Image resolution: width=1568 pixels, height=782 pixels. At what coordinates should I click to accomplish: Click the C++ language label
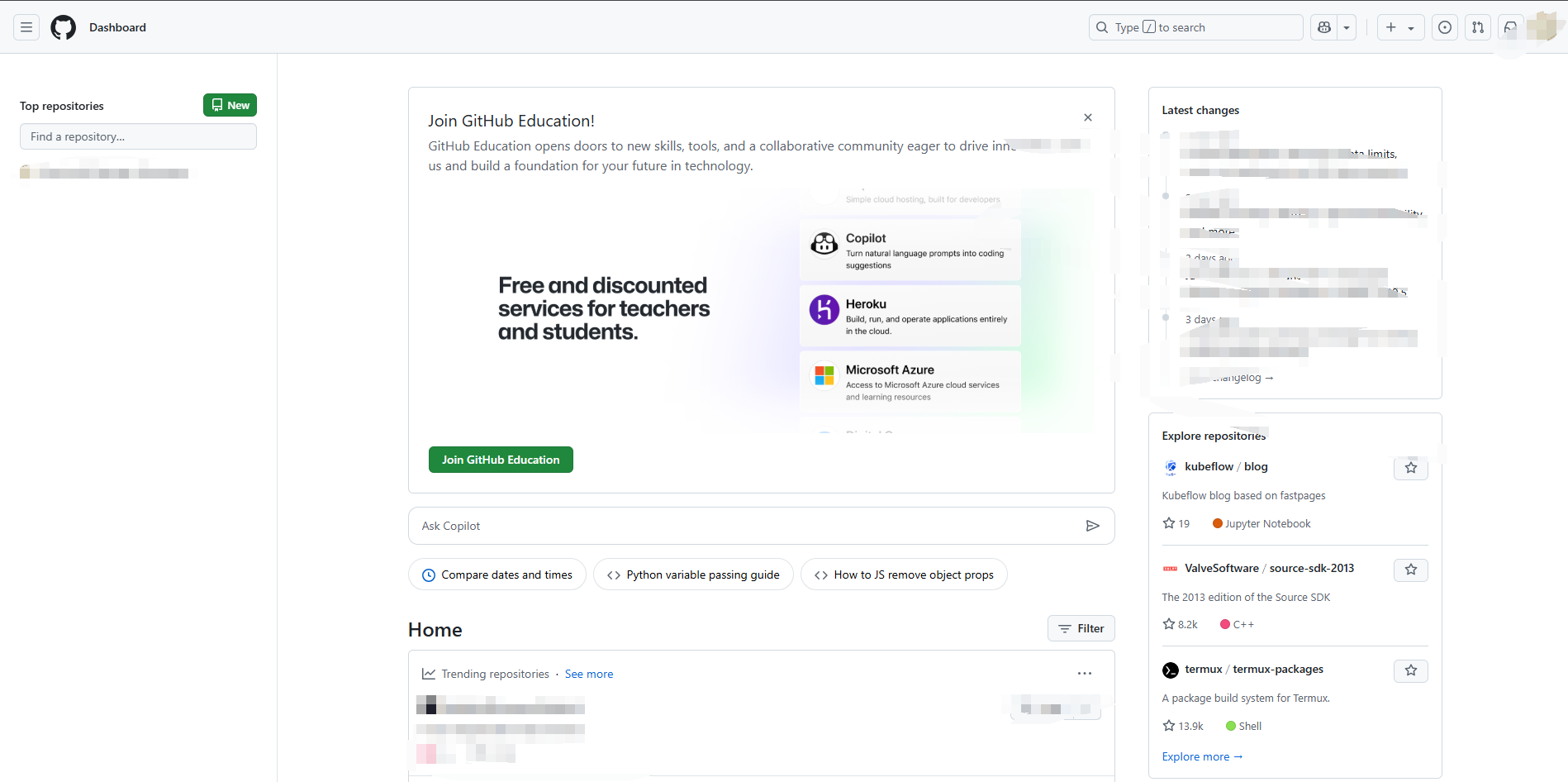coord(1237,624)
